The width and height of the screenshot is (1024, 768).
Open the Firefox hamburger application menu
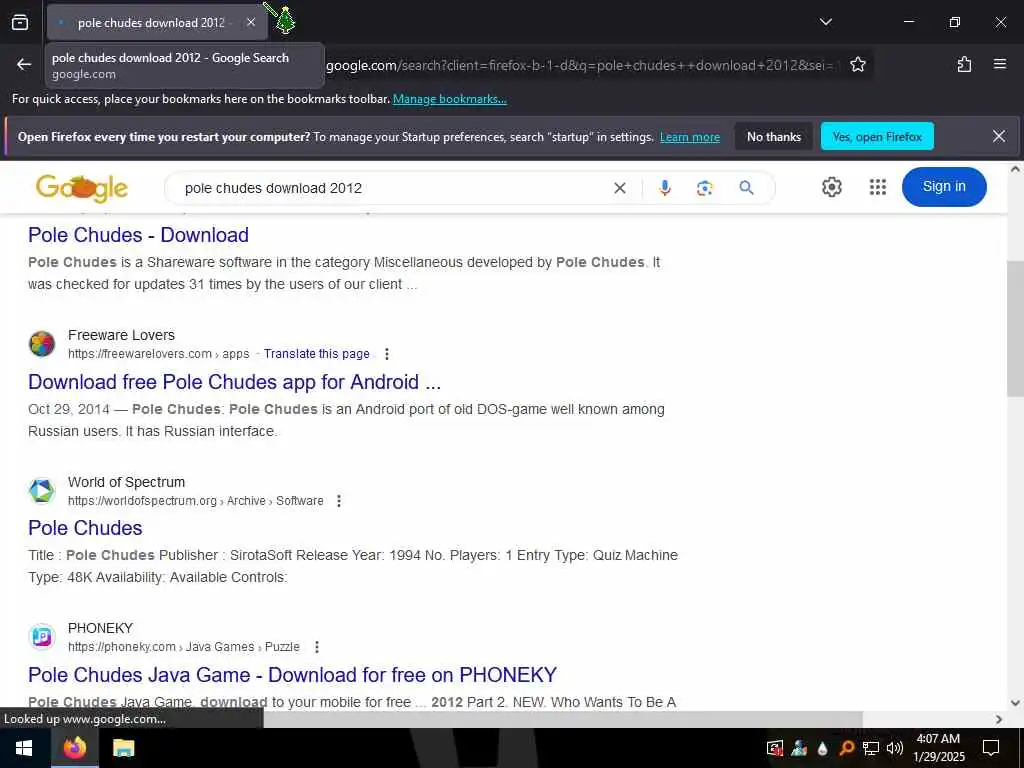999,64
